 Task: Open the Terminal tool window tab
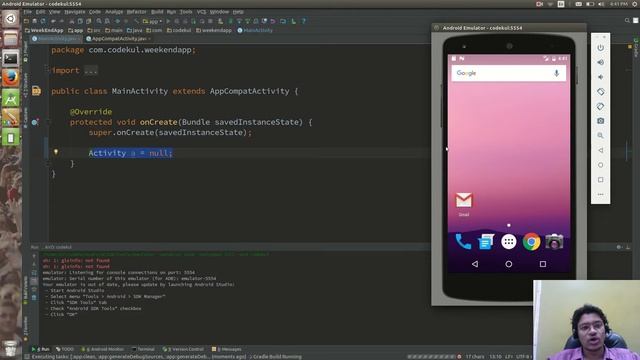143,349
